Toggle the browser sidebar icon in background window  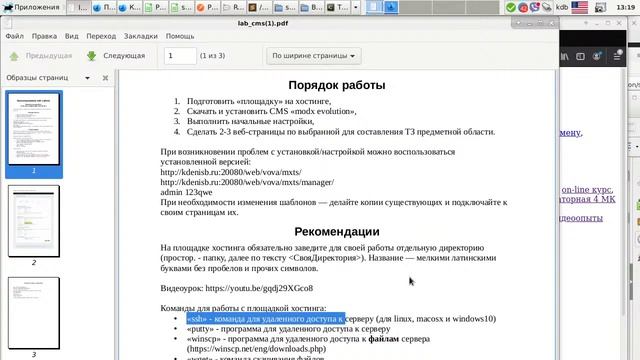(x=580, y=57)
